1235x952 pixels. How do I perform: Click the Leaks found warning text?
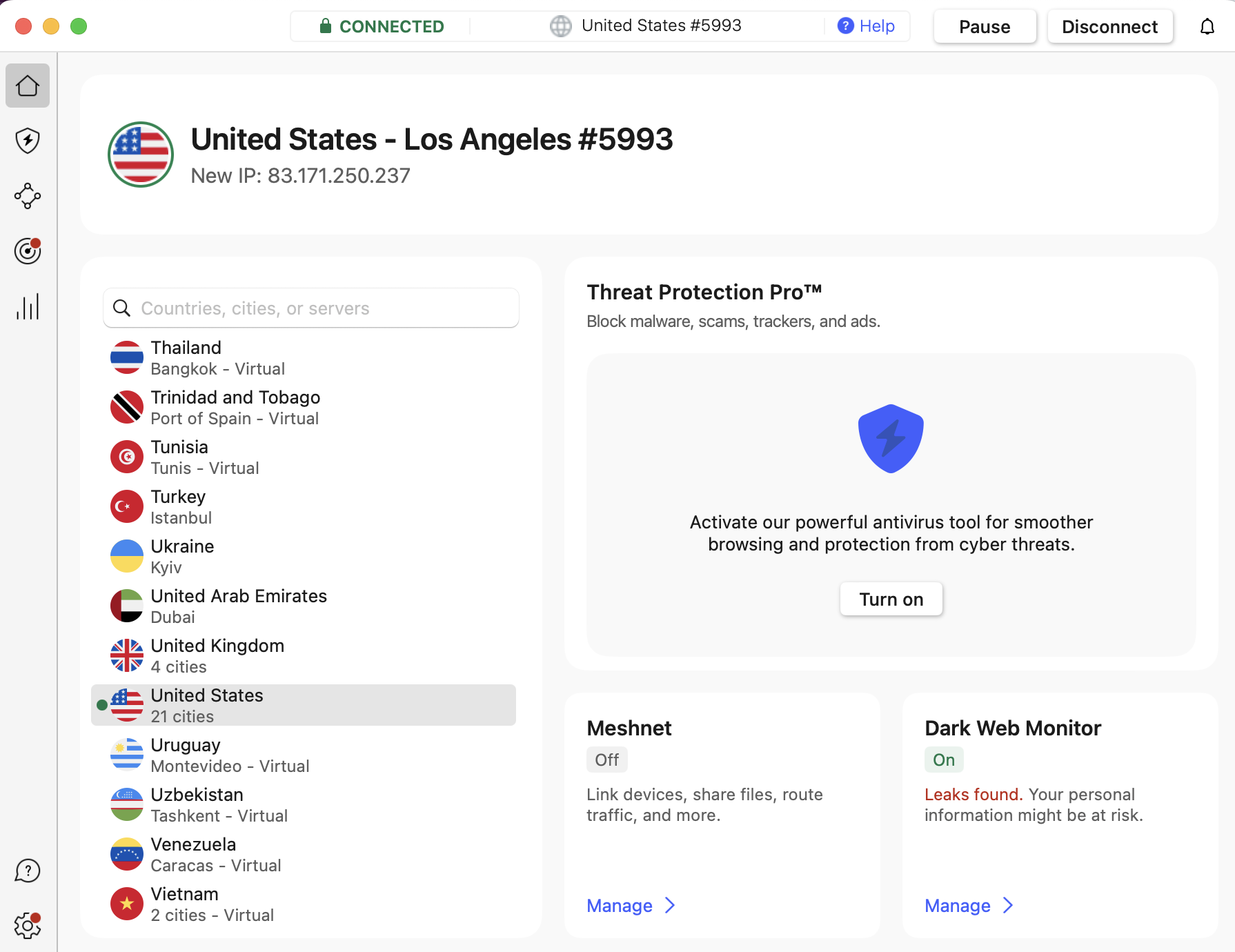(973, 794)
